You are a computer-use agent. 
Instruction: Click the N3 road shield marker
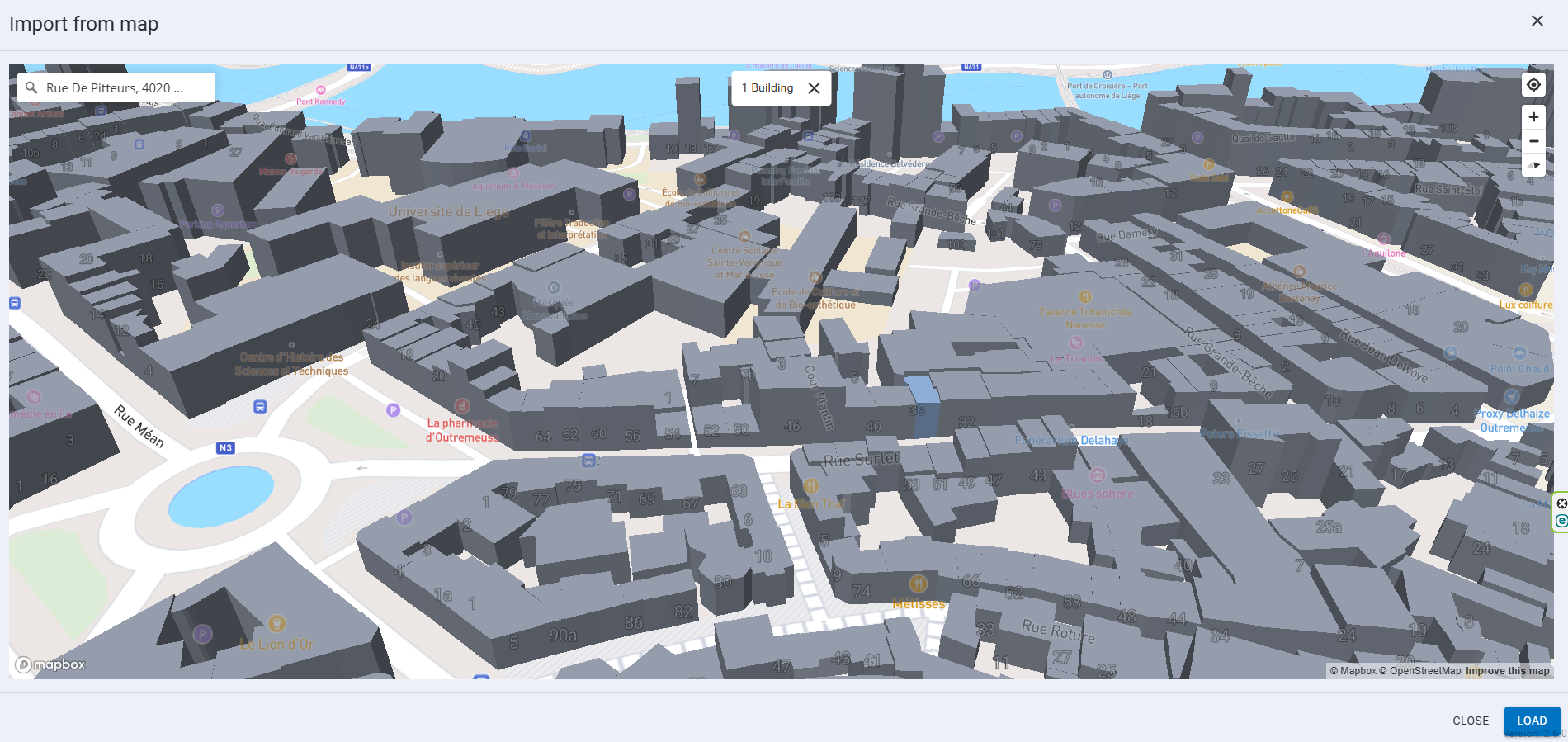(x=225, y=448)
